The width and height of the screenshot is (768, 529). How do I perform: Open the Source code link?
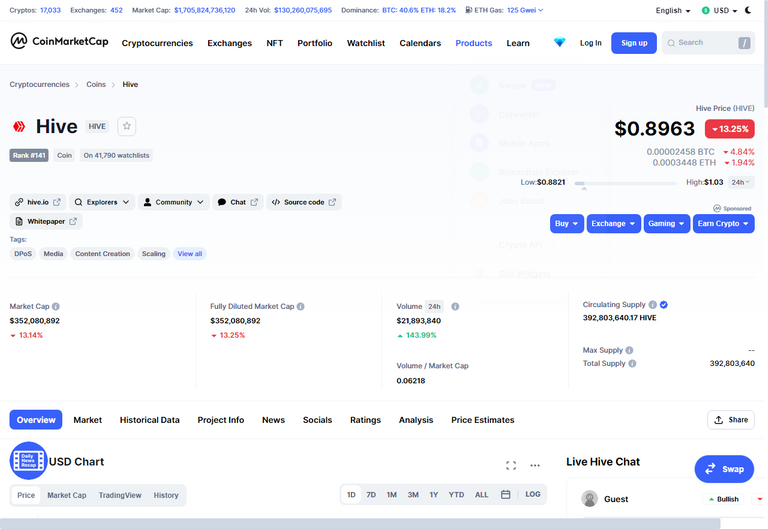pos(304,202)
